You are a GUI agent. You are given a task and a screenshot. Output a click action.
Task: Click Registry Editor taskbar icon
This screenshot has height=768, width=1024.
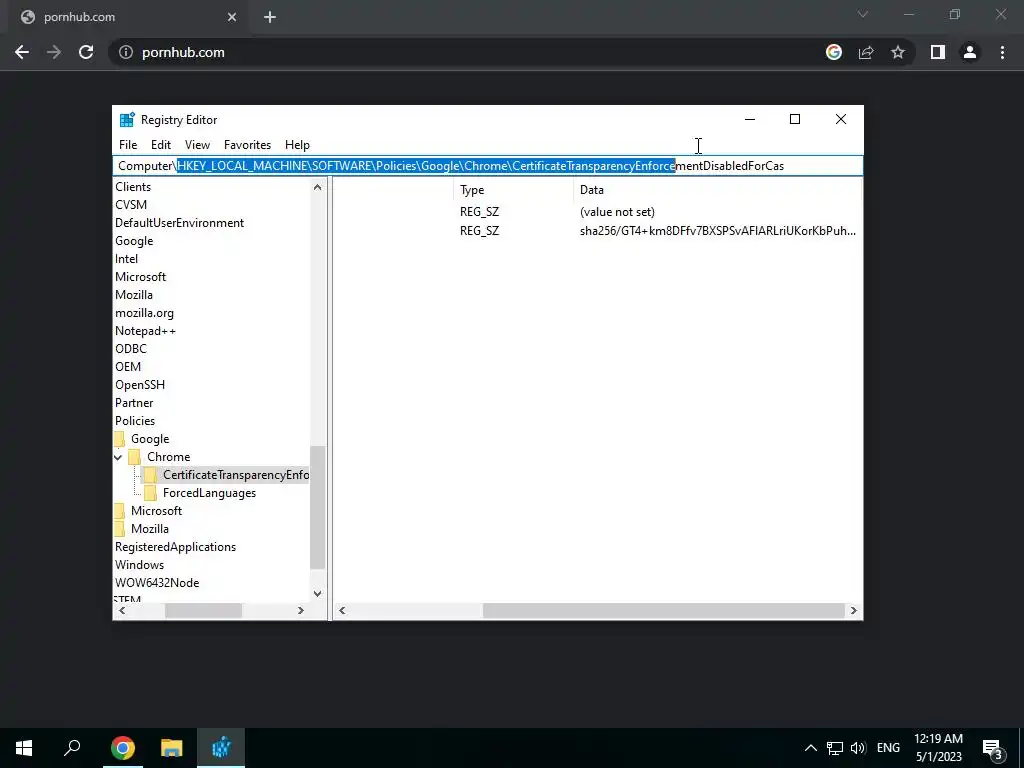[221, 748]
